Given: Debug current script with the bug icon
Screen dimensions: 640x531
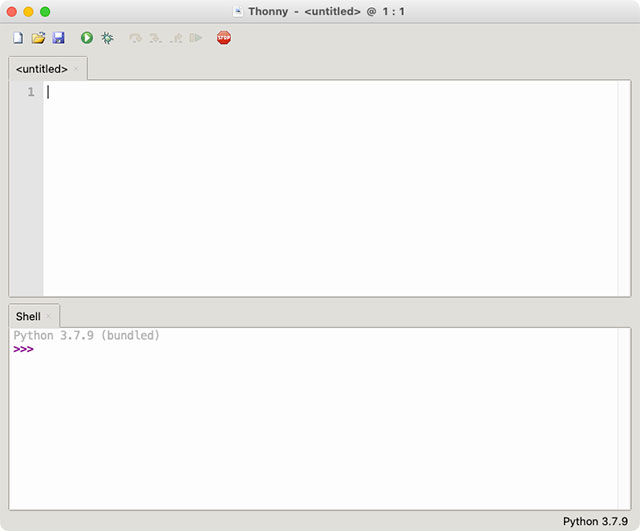Looking at the screenshot, I should (107, 38).
